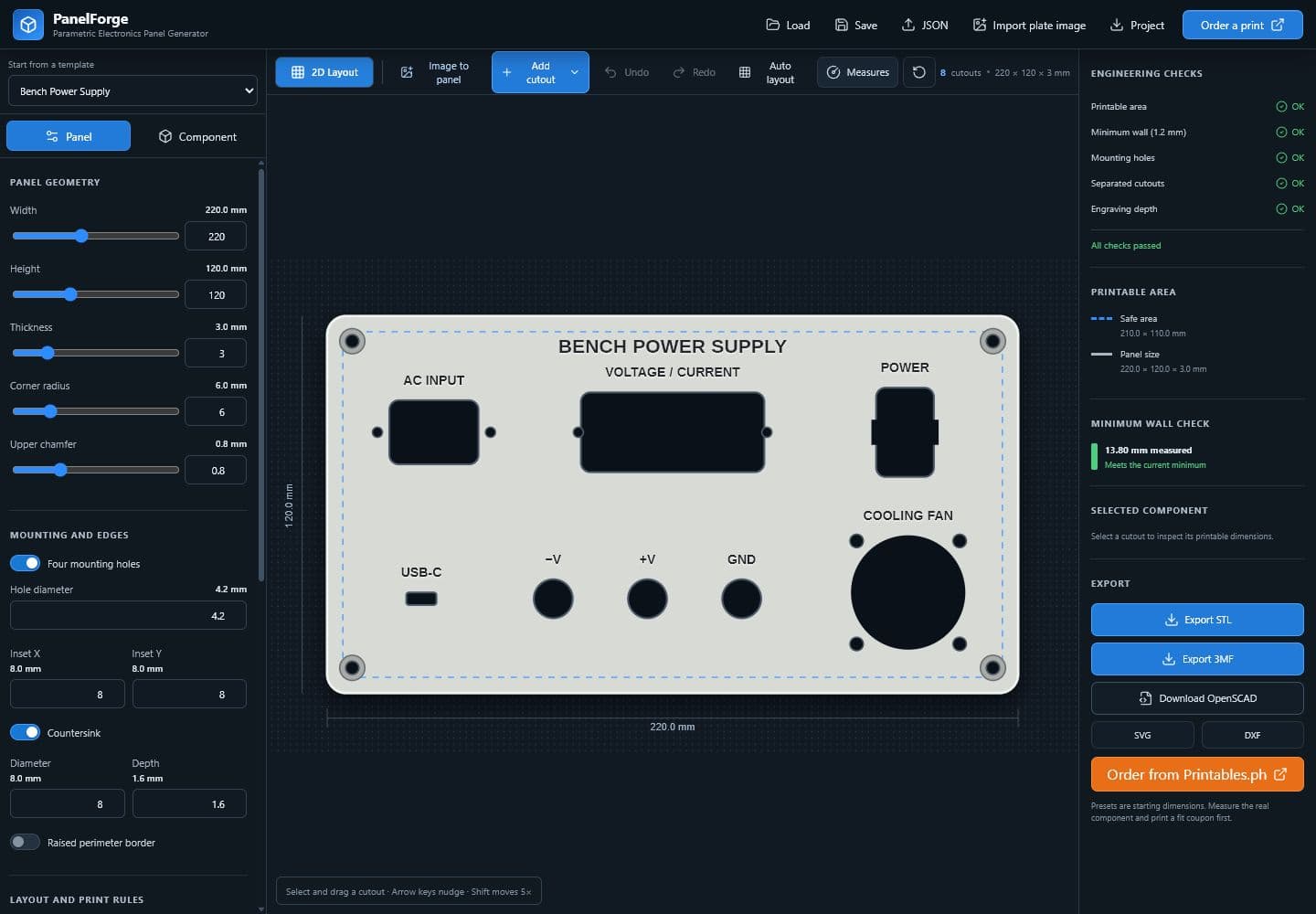This screenshot has height=914, width=1316.
Task: Toggle the Measures display
Action: (x=858, y=72)
